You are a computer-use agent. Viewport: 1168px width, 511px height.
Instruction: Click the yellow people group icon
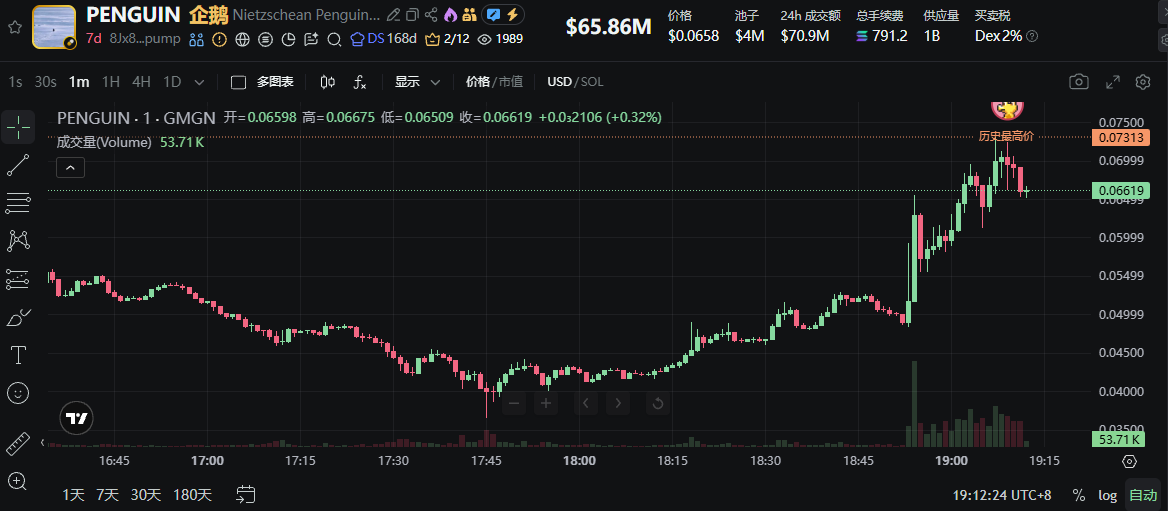coord(469,14)
